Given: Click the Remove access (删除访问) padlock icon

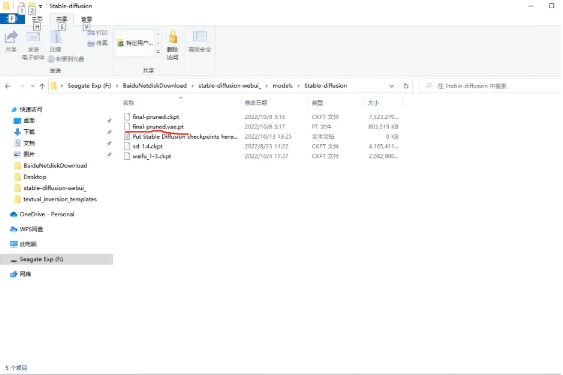Looking at the screenshot, I should [173, 37].
